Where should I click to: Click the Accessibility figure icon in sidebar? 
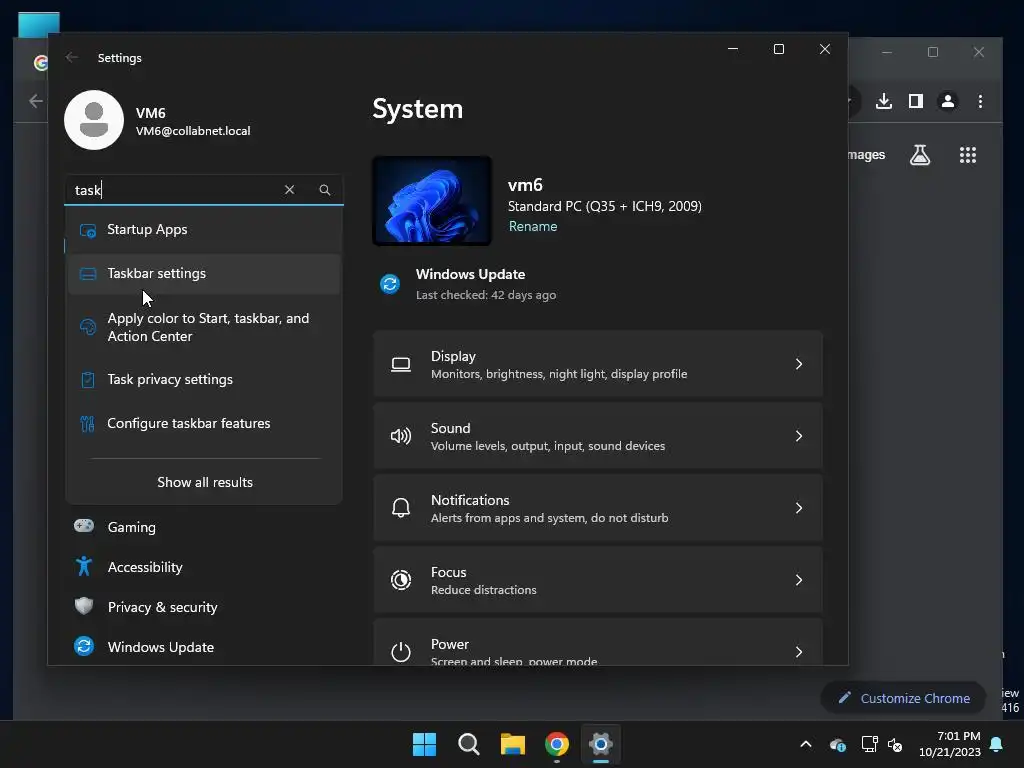tap(84, 566)
